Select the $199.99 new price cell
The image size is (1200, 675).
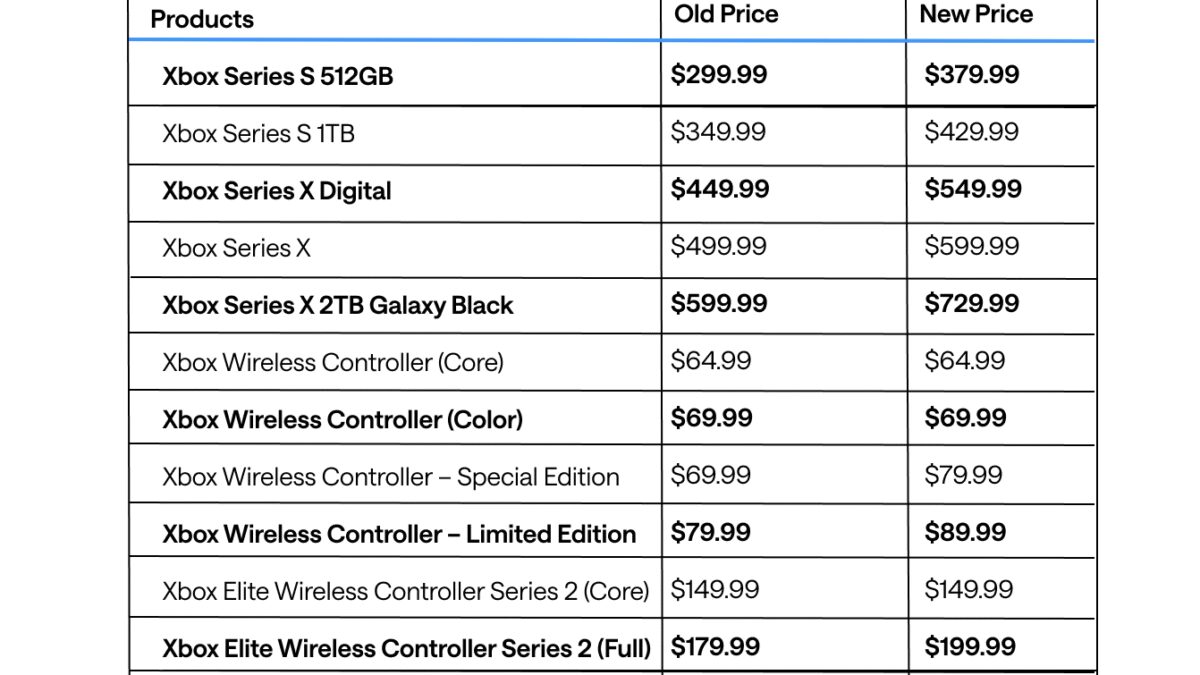click(970, 647)
